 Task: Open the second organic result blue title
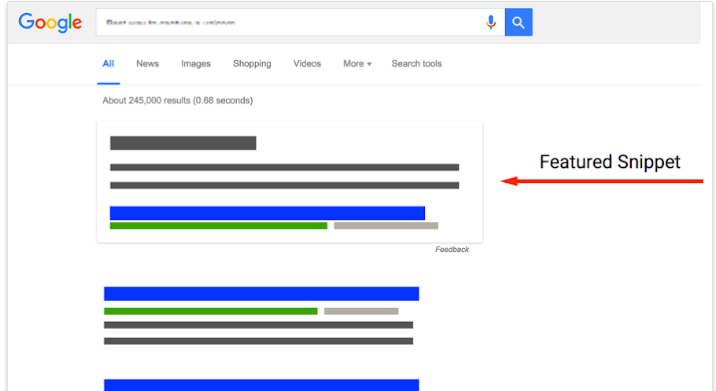coord(261,385)
